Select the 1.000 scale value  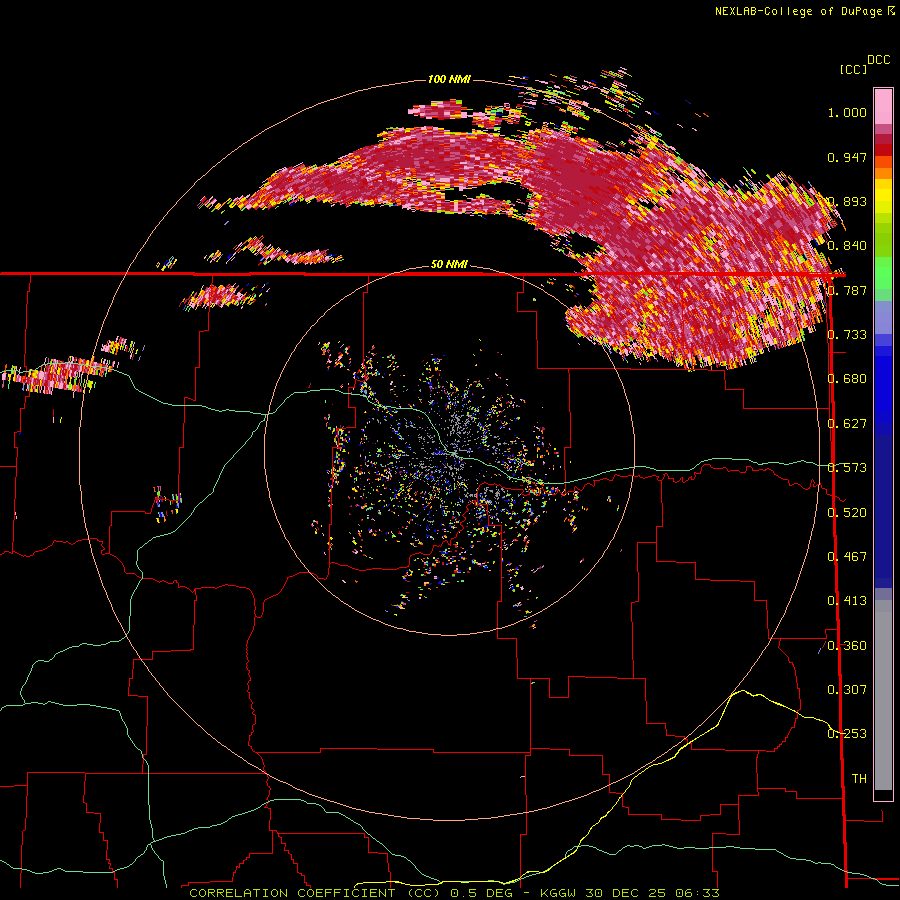pyautogui.click(x=847, y=112)
